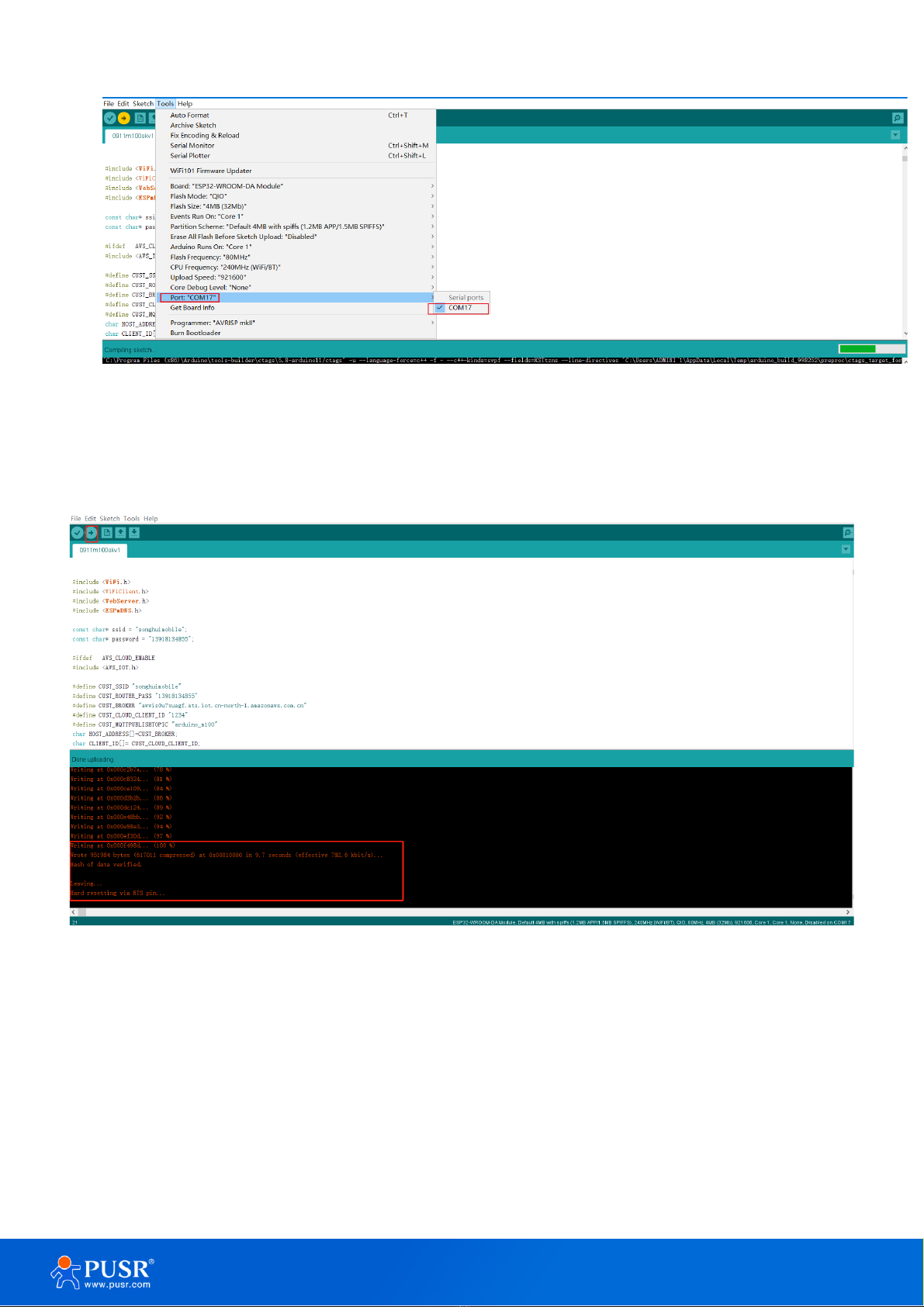Click the Open sketch icon in lower toolbar
Viewport: 924px width, 1307px height.
coord(120,533)
